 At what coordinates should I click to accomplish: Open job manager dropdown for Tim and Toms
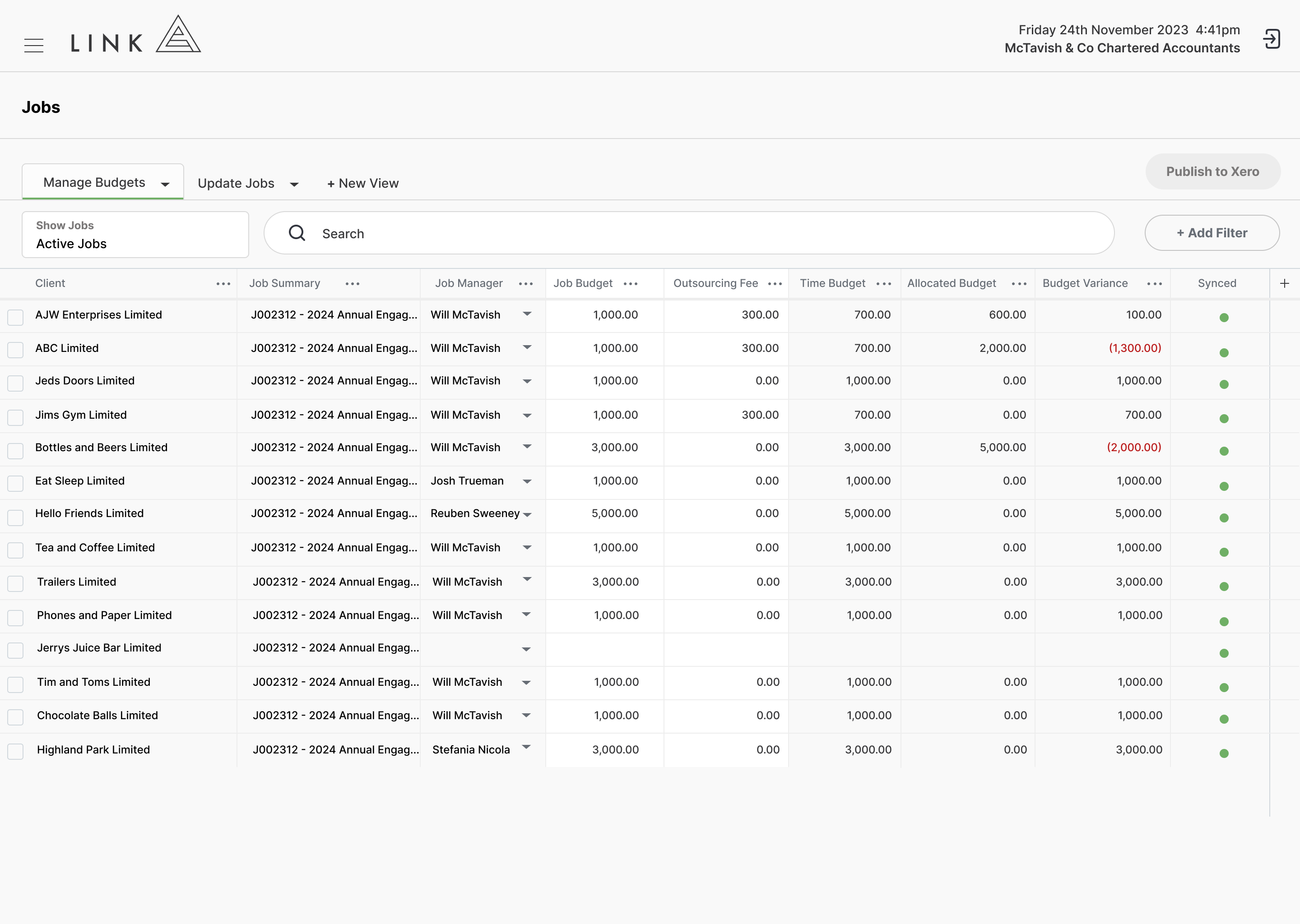click(x=526, y=683)
